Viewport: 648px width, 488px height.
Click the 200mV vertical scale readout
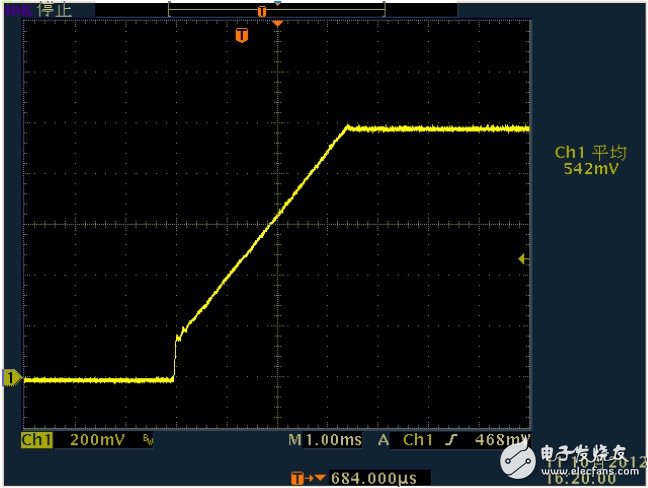[x=96, y=440]
